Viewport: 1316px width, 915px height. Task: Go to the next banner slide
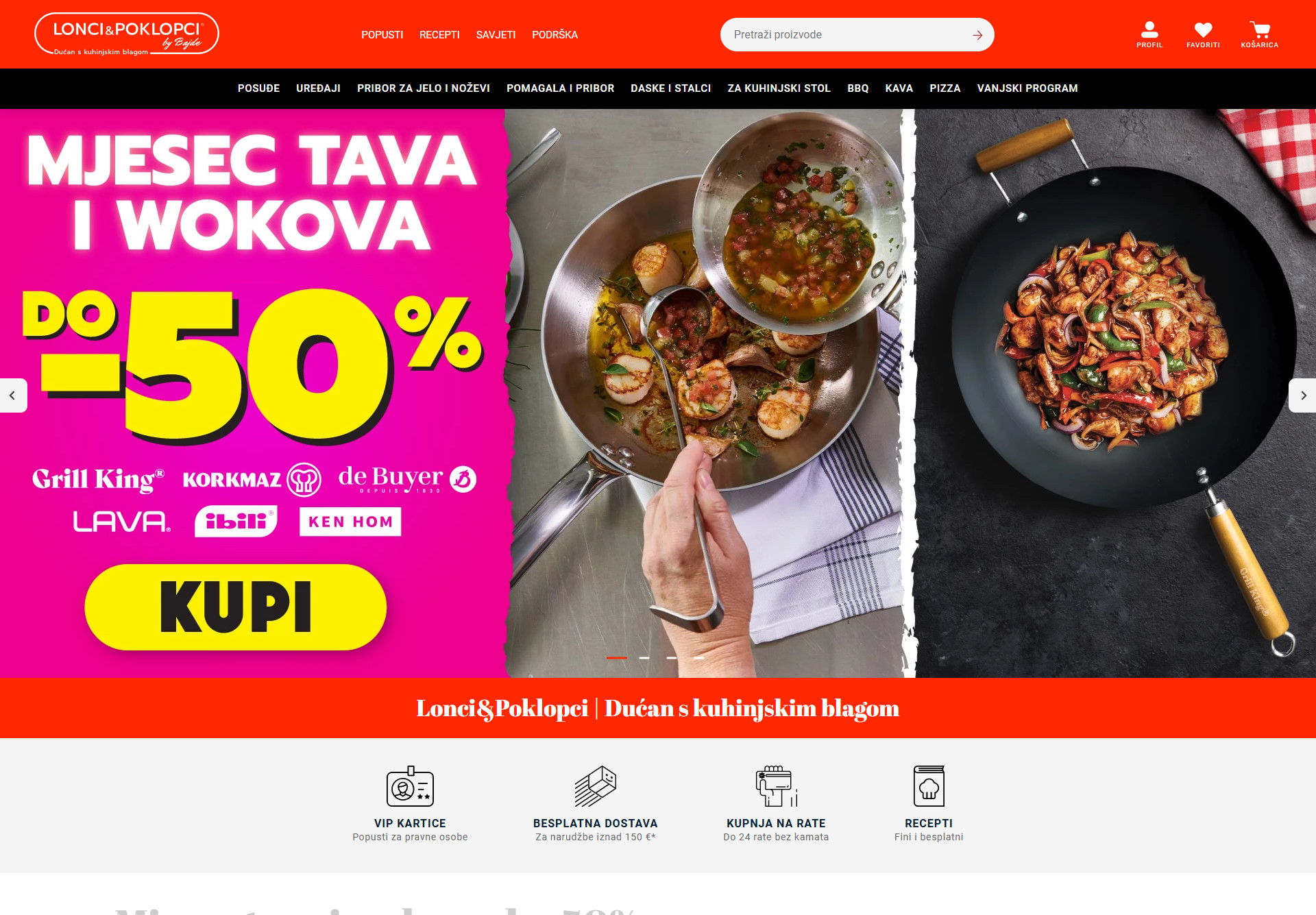[x=1302, y=395]
